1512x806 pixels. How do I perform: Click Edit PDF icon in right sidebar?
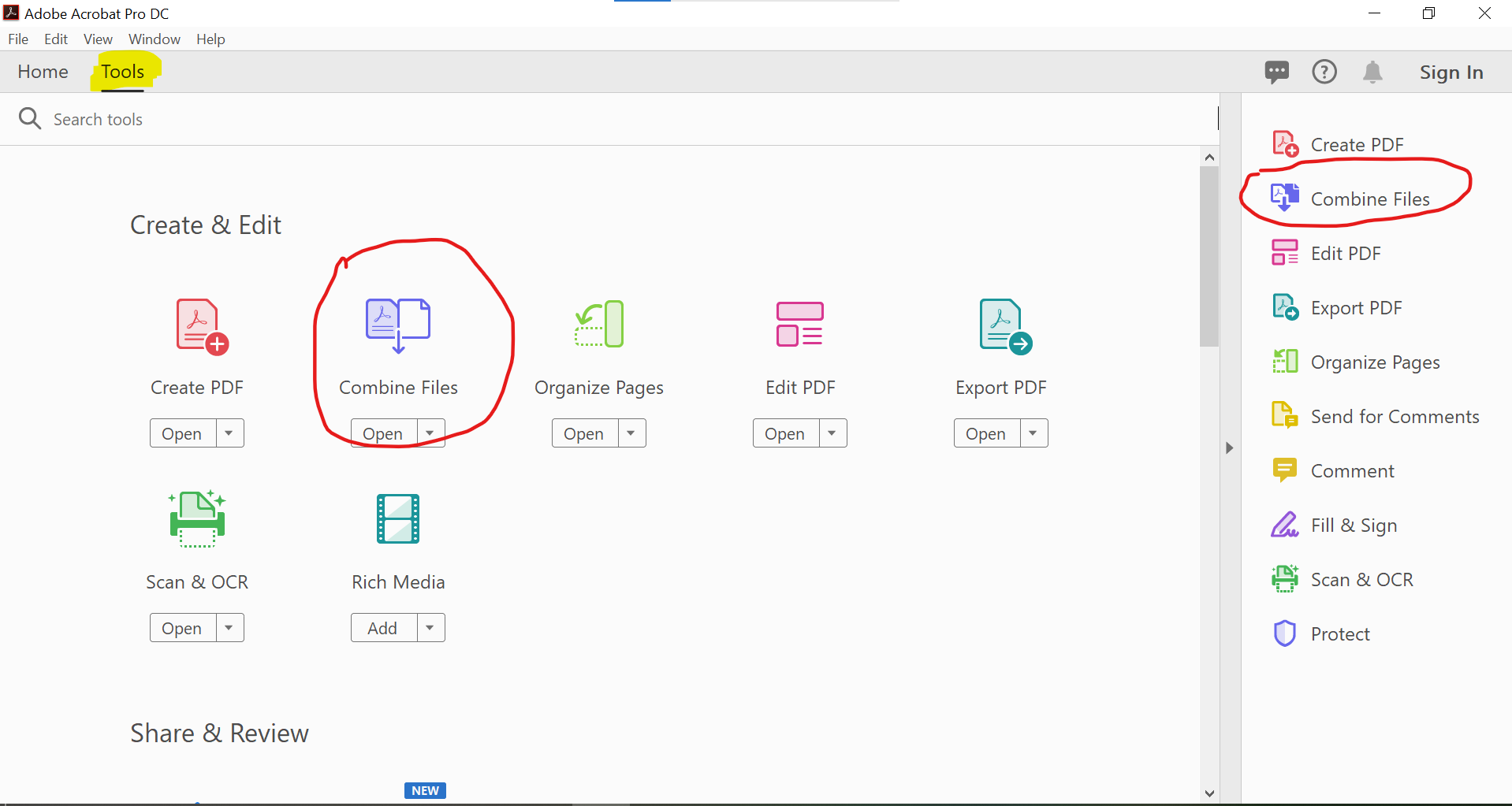coord(1285,253)
